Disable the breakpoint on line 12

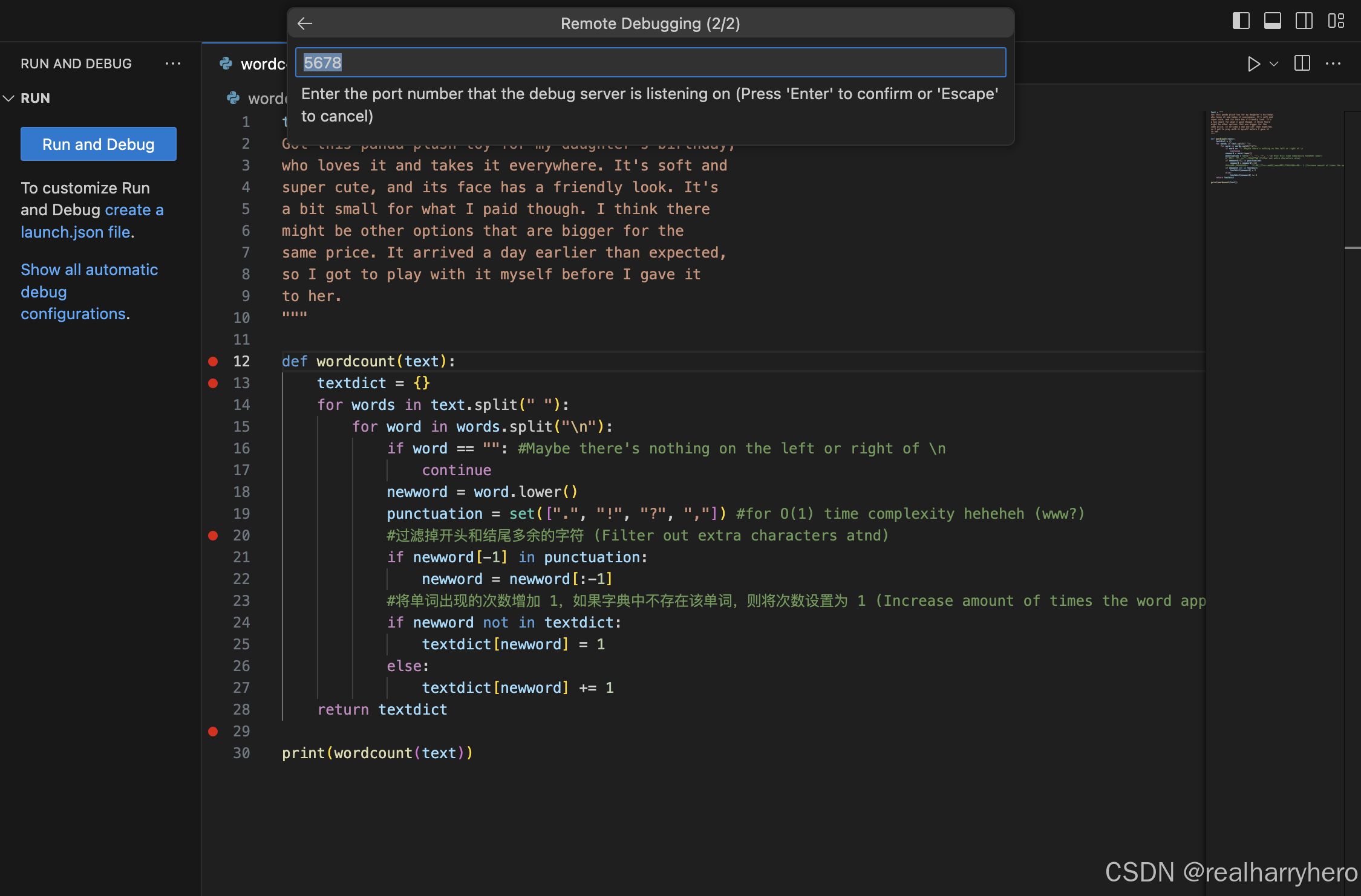(x=212, y=361)
